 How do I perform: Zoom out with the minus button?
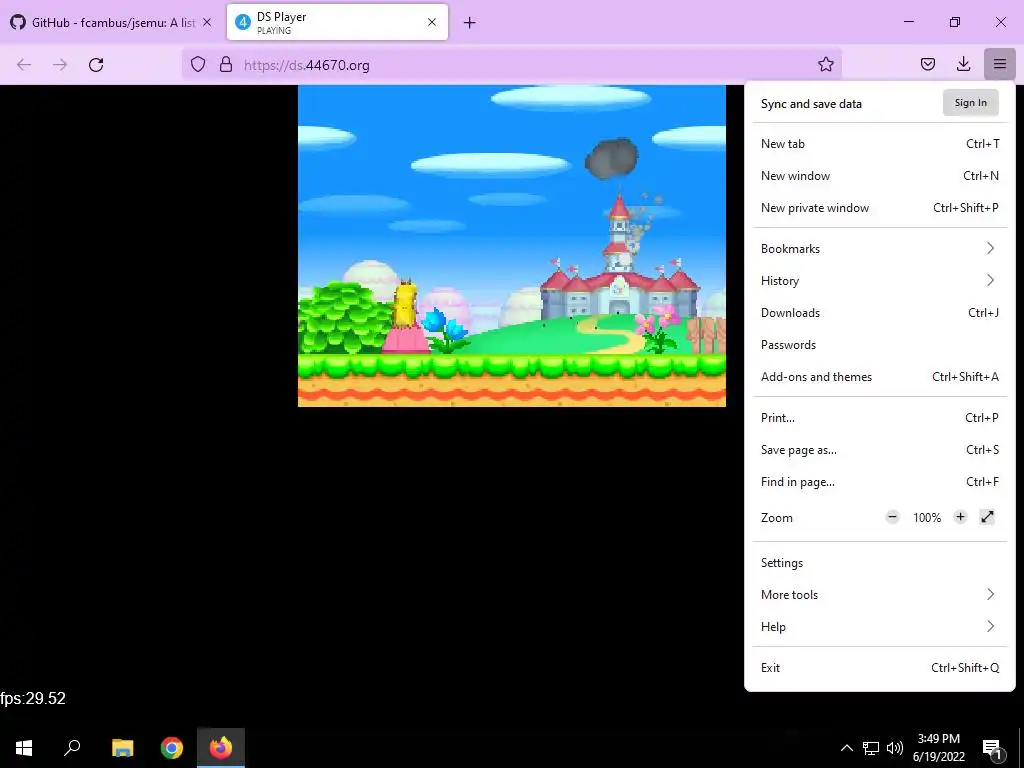(x=892, y=517)
